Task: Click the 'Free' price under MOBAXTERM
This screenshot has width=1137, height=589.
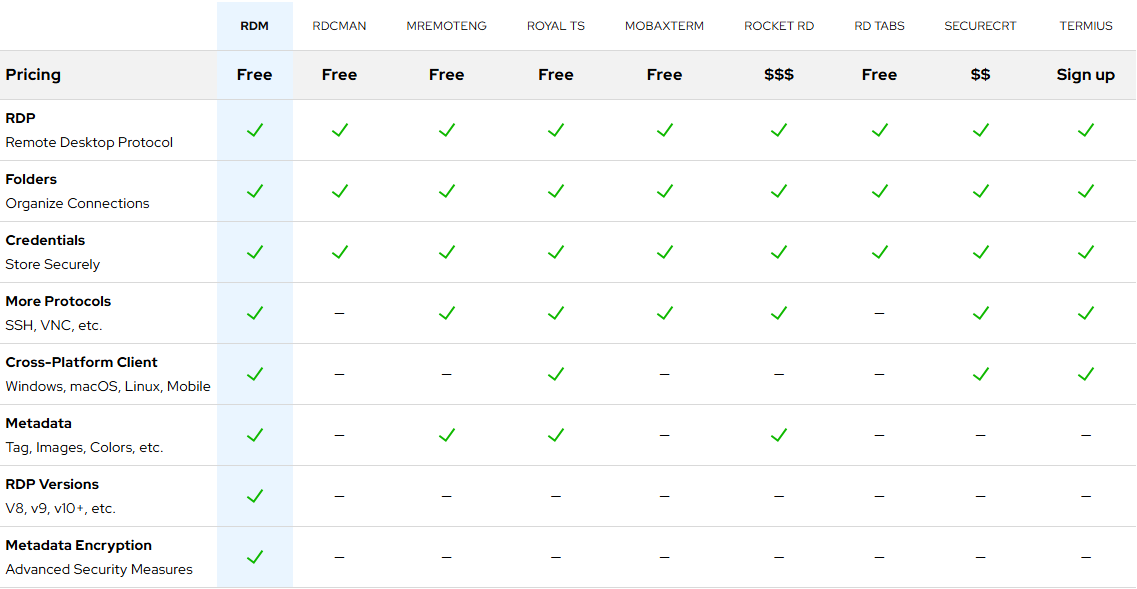Action: 664,75
